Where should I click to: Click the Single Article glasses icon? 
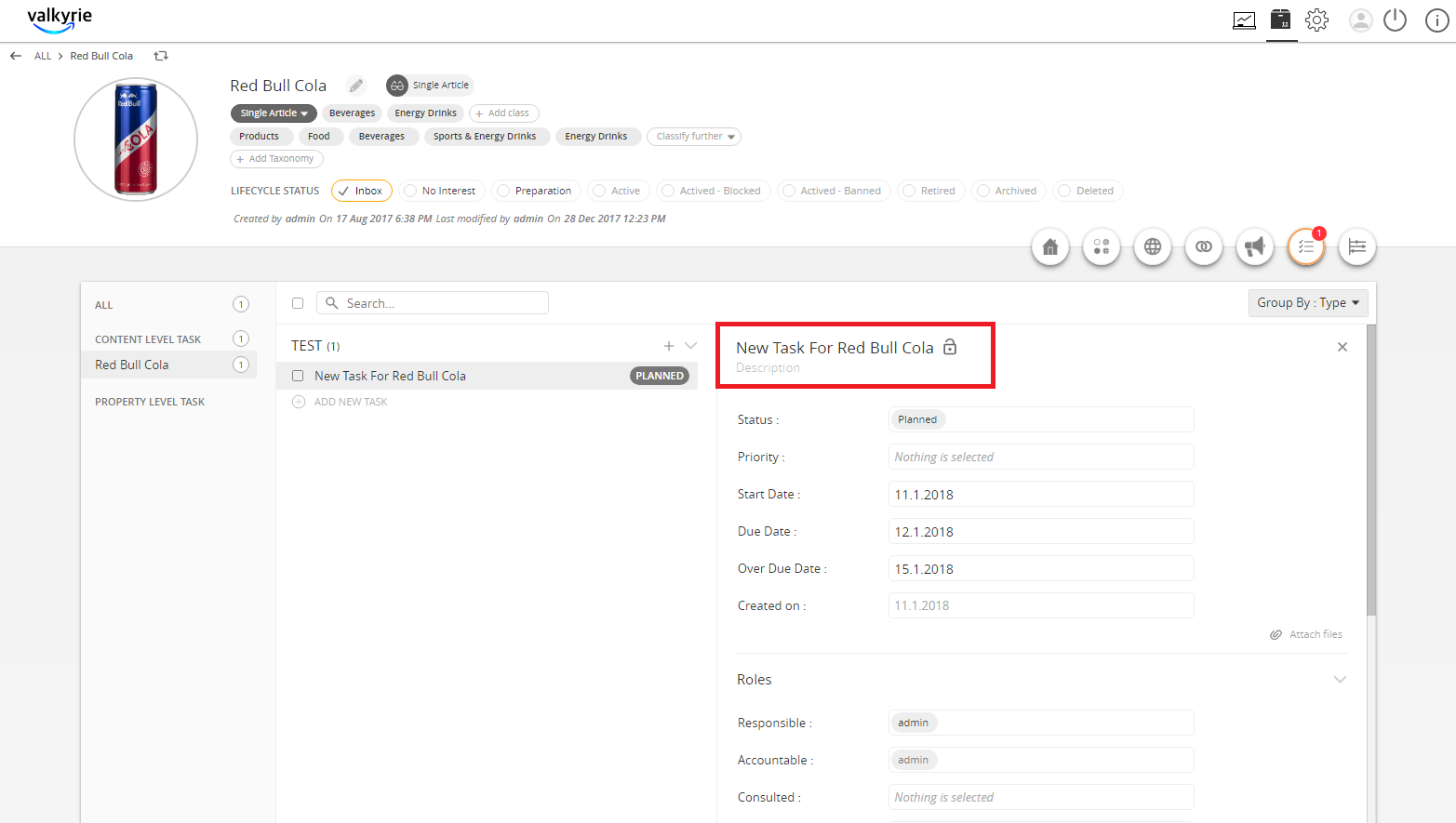[x=397, y=86]
